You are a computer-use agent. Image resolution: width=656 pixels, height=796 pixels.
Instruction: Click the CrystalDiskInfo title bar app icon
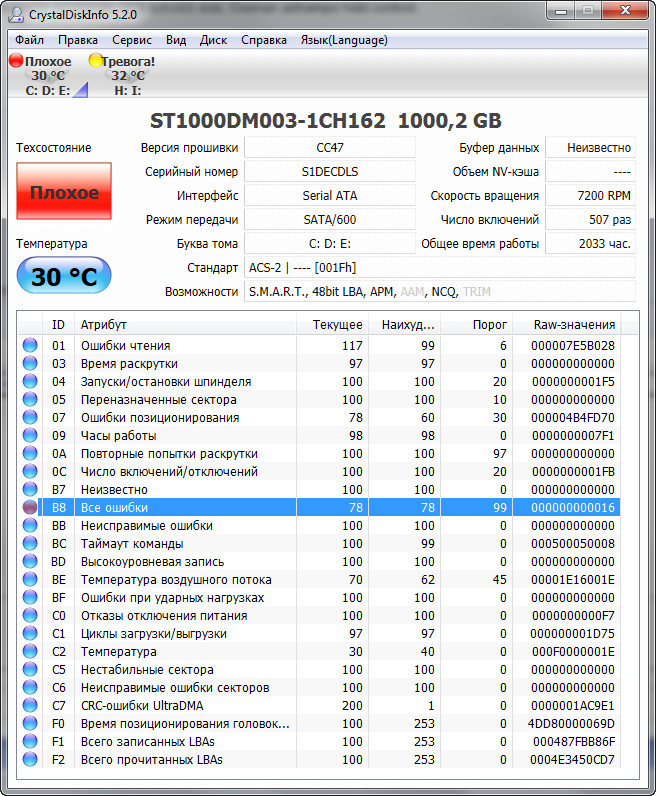[x=16, y=14]
